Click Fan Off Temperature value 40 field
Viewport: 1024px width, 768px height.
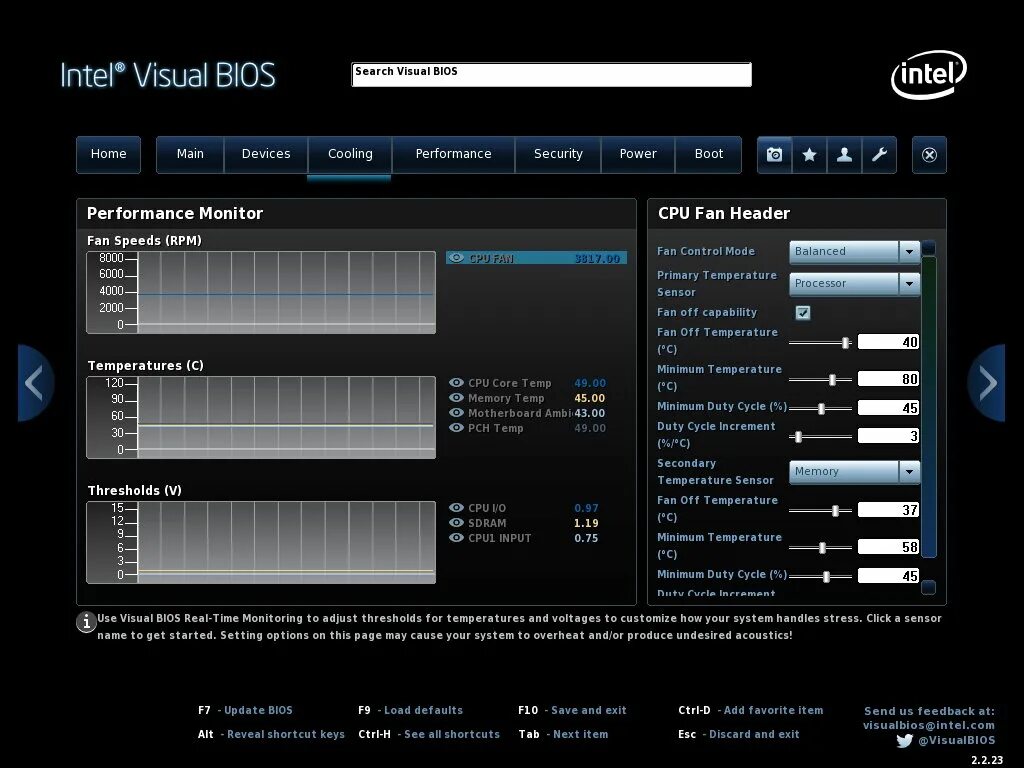[888, 342]
